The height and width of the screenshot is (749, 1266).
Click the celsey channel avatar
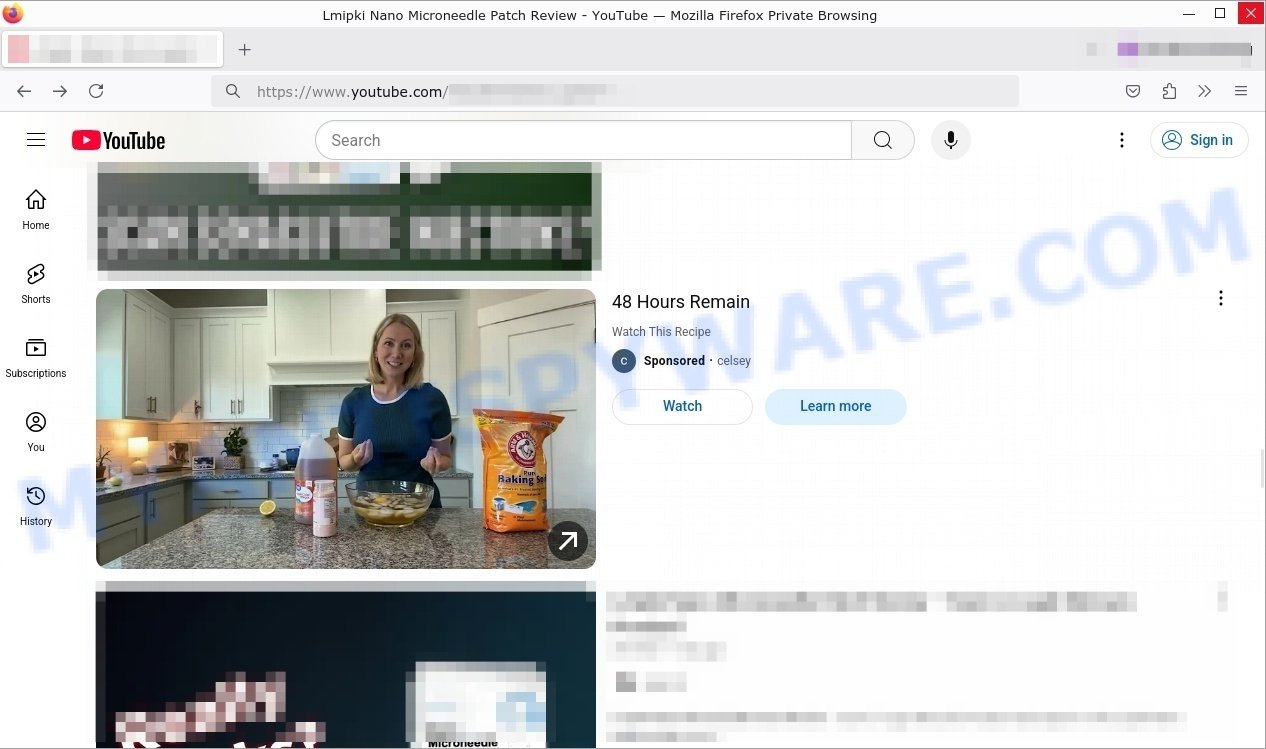click(624, 361)
